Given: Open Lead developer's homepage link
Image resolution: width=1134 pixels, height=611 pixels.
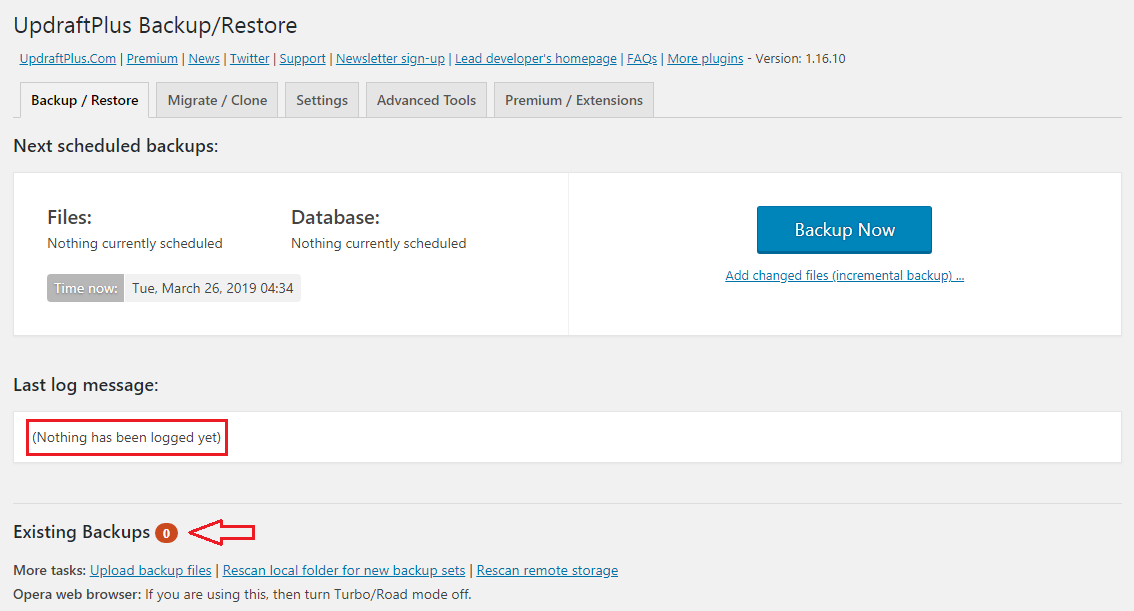Looking at the screenshot, I should pyautogui.click(x=536, y=59).
